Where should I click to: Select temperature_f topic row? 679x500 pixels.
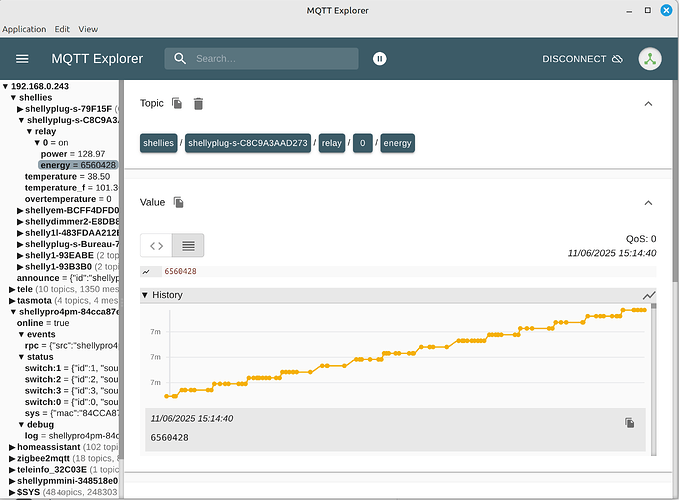coord(71,188)
